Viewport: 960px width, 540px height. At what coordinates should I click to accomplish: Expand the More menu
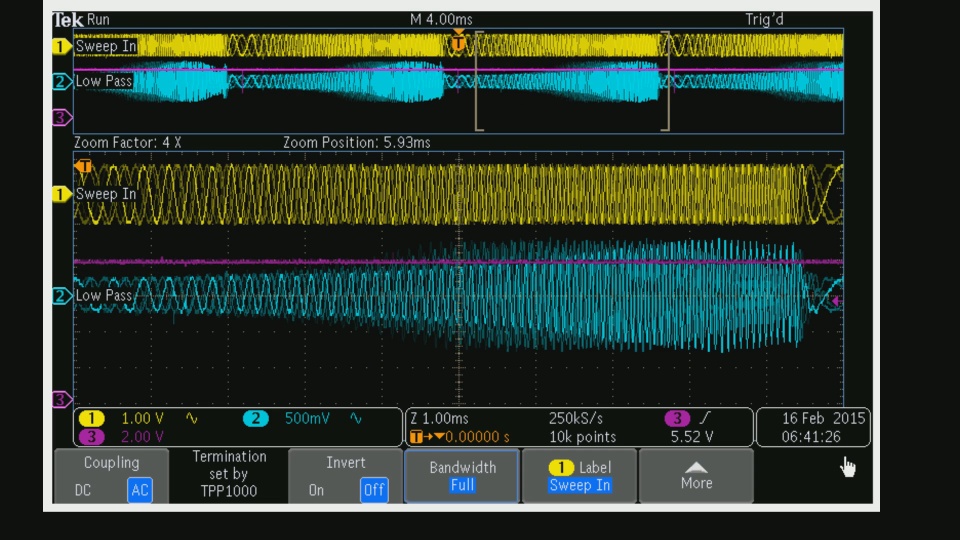[696, 476]
